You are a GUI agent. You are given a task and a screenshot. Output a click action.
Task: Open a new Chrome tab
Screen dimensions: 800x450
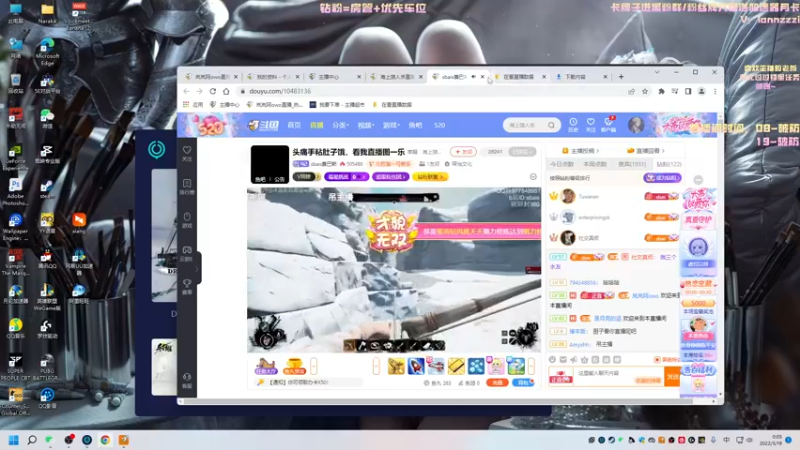pos(621,77)
